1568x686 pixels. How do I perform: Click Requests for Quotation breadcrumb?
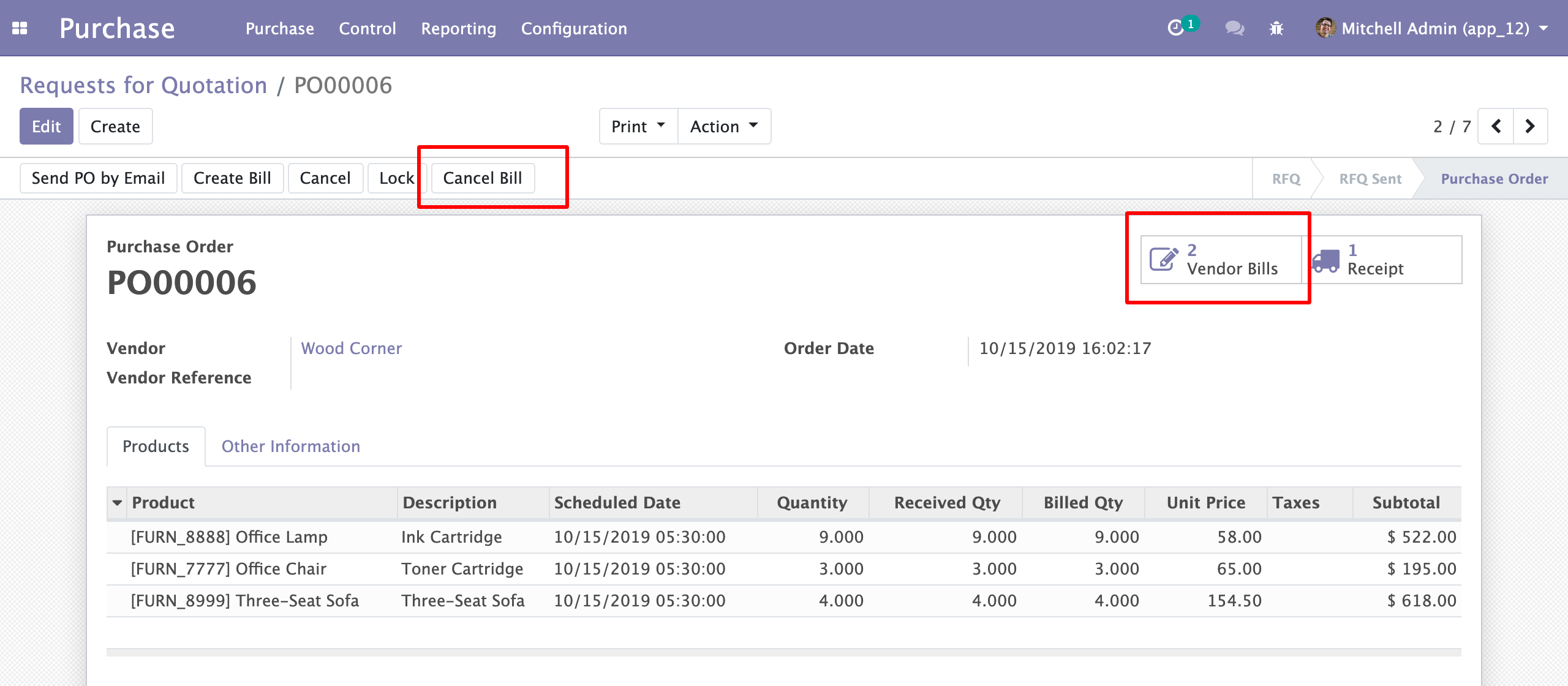143,86
